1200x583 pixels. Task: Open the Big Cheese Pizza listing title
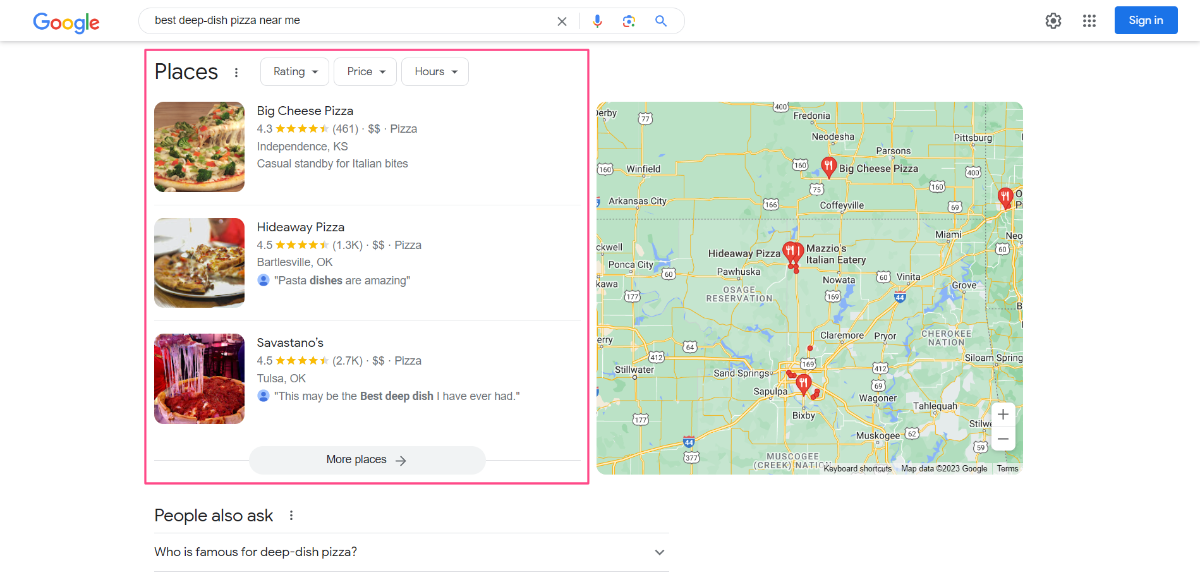coord(305,111)
